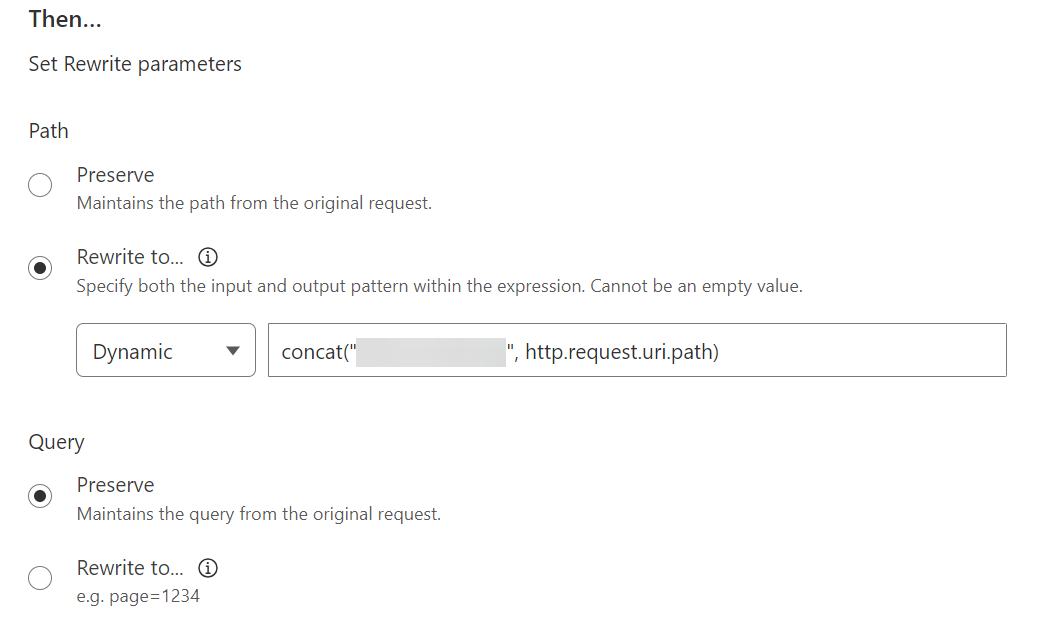1054x630 pixels.
Task: Click the "Rewrite to..." label in the Query section
Action: click(130, 568)
